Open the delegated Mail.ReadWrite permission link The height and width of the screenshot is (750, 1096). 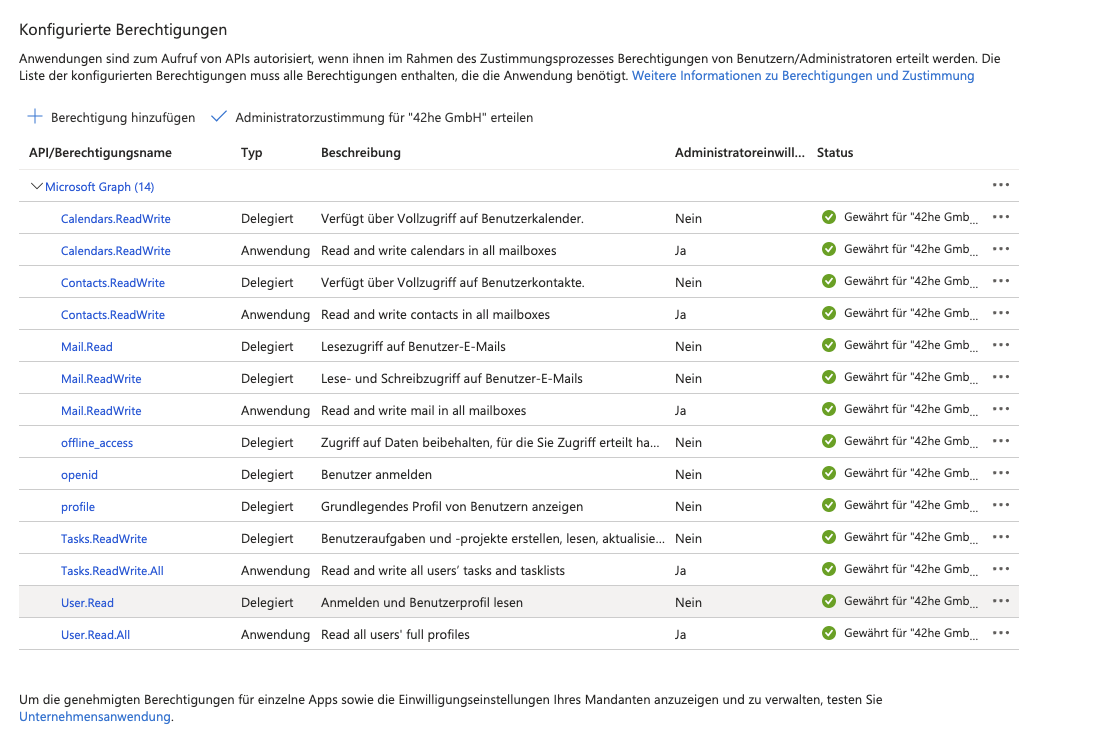[x=101, y=379]
